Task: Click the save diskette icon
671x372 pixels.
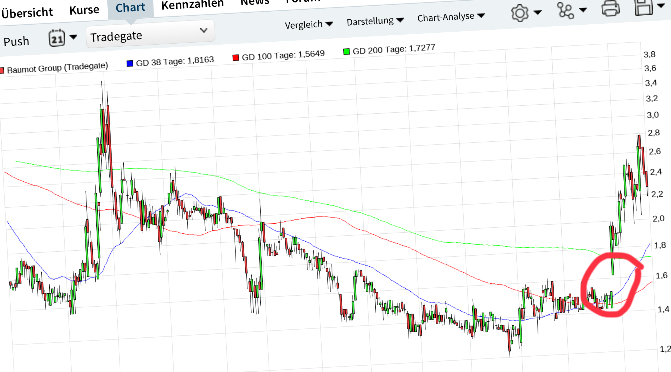Action: 643,7
